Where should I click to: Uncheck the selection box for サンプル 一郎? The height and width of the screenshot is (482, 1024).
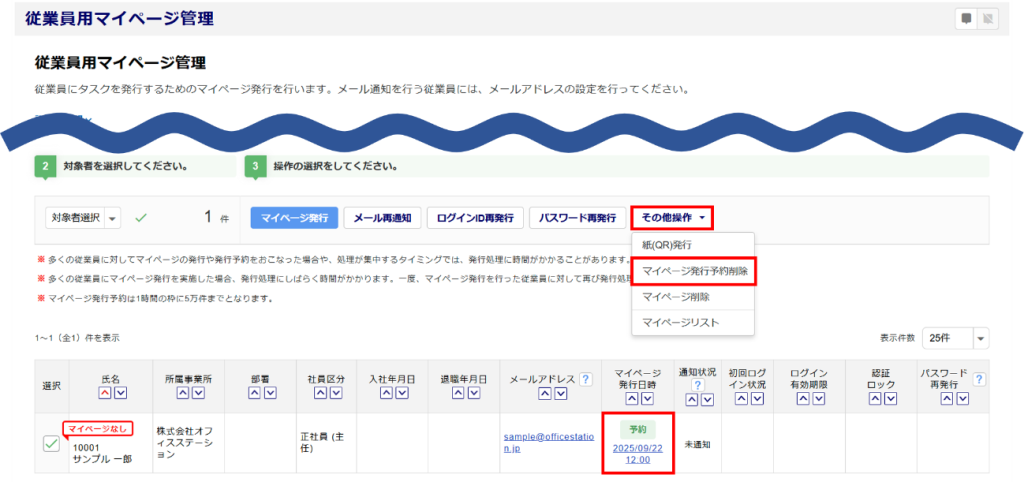51,443
